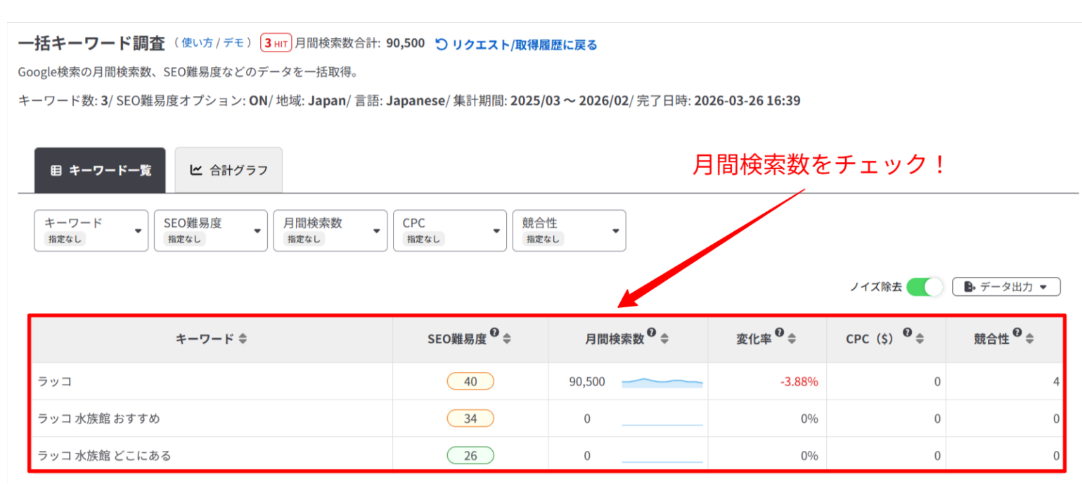Click the SEO difficulty badge 26
This screenshot has height=493, width=1082.
tap(470, 455)
